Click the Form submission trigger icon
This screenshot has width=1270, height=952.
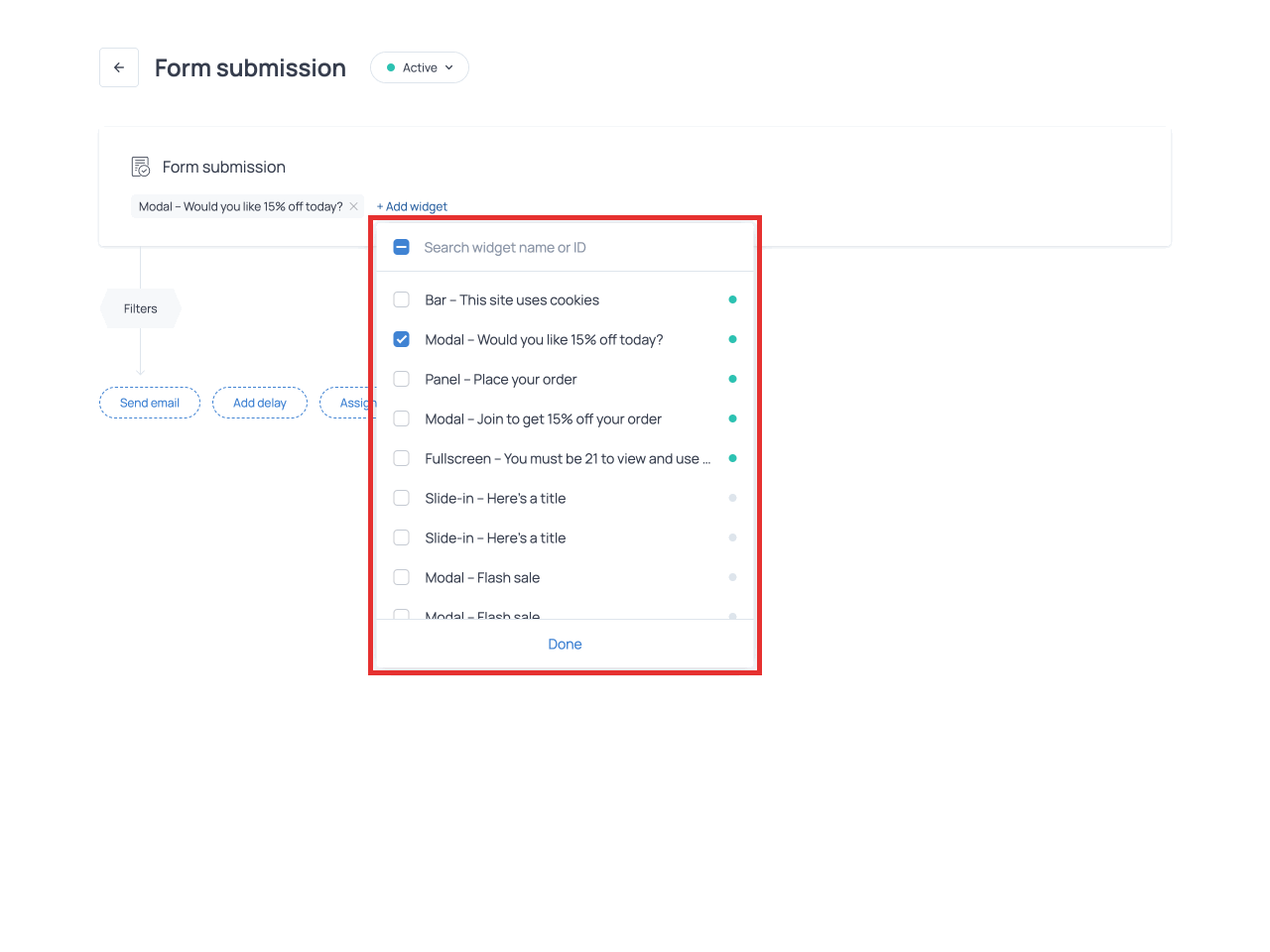point(140,166)
